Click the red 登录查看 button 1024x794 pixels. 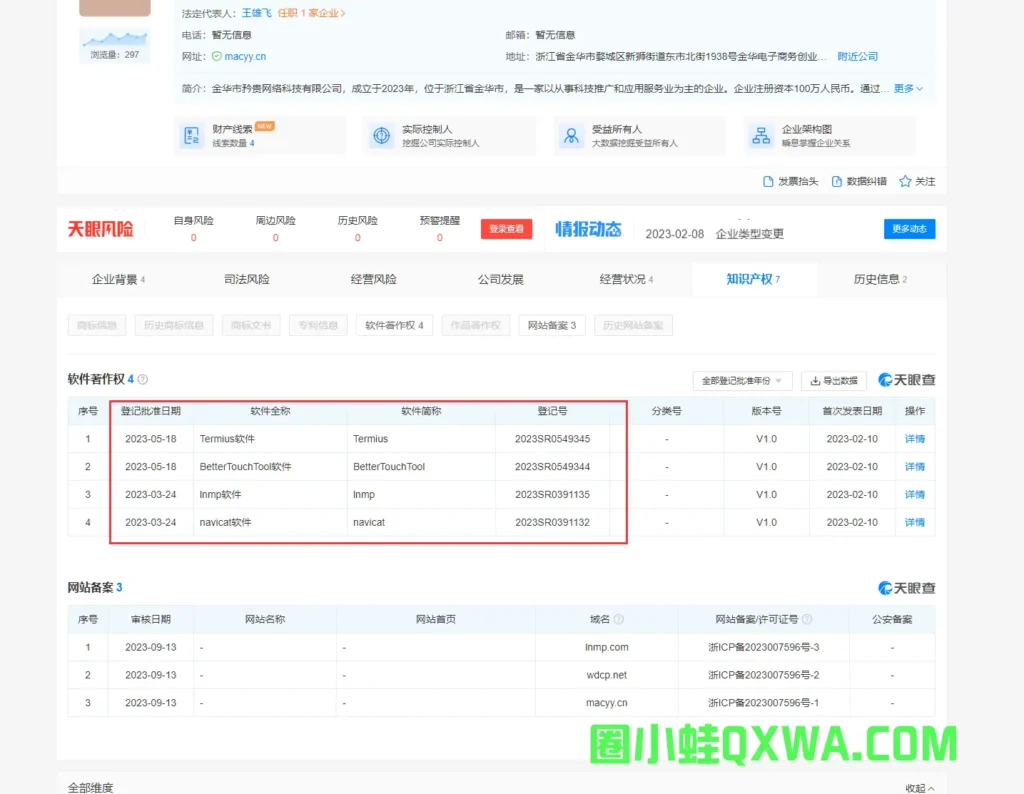tap(507, 229)
